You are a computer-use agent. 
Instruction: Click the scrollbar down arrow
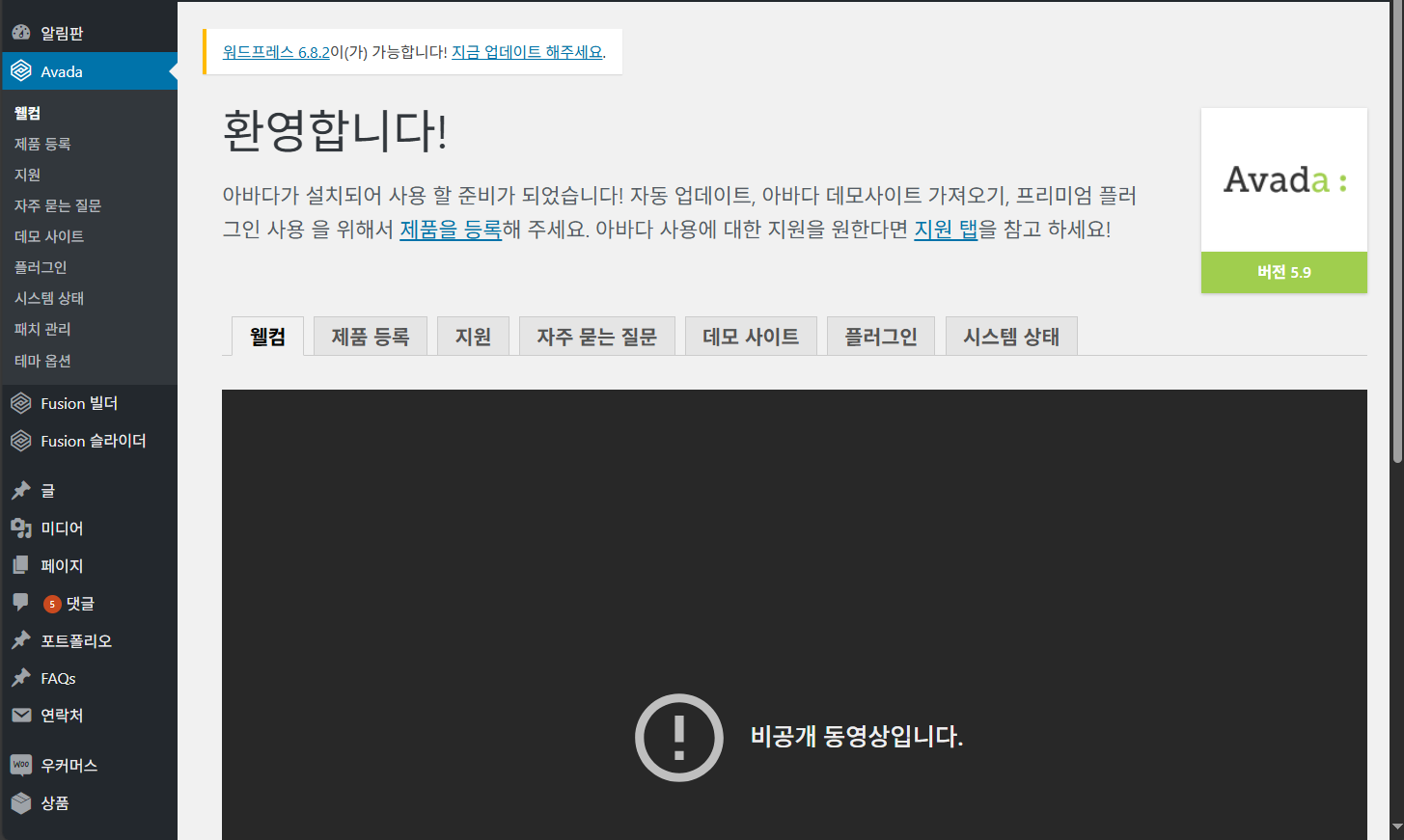pos(1396,828)
